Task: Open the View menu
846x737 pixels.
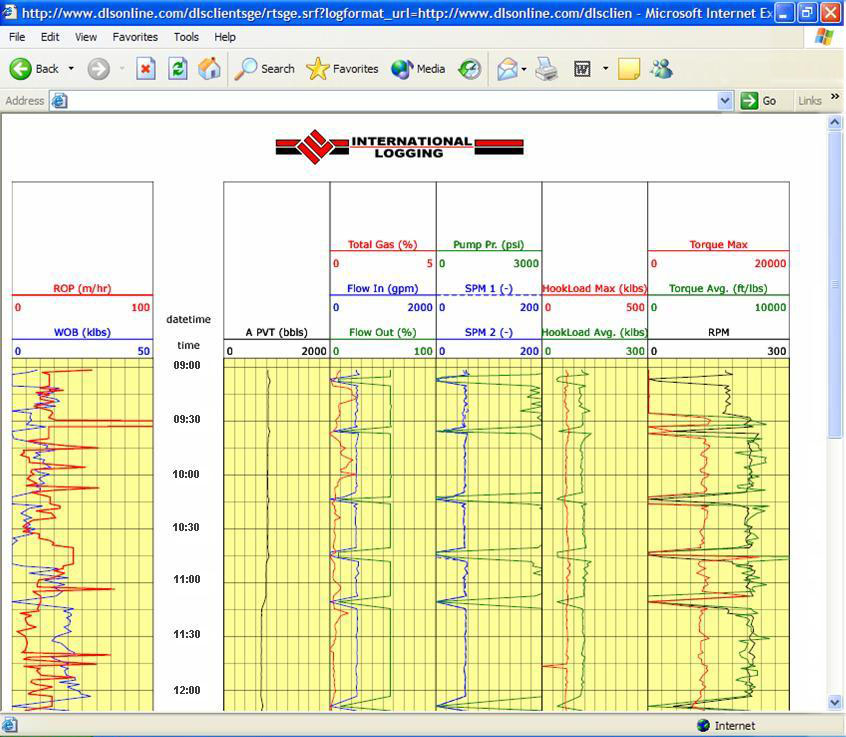Action: [x=86, y=37]
